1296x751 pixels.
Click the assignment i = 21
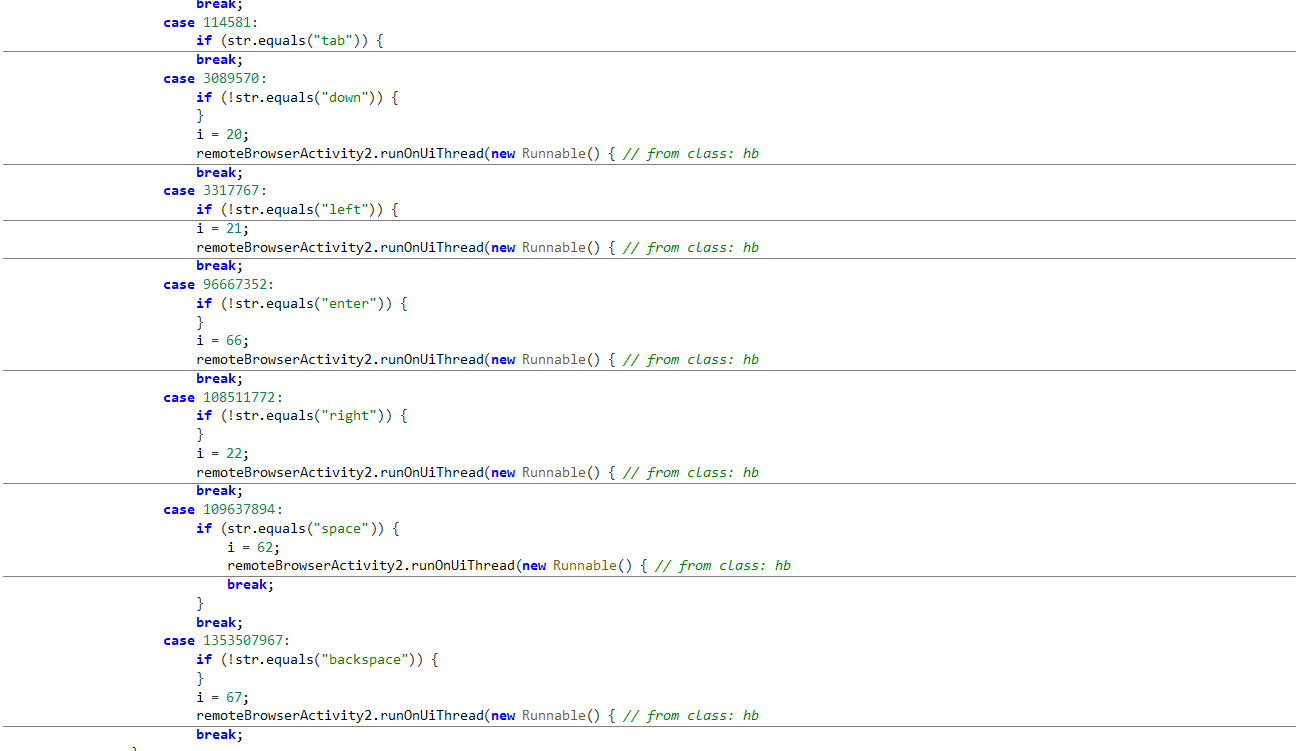(222, 228)
